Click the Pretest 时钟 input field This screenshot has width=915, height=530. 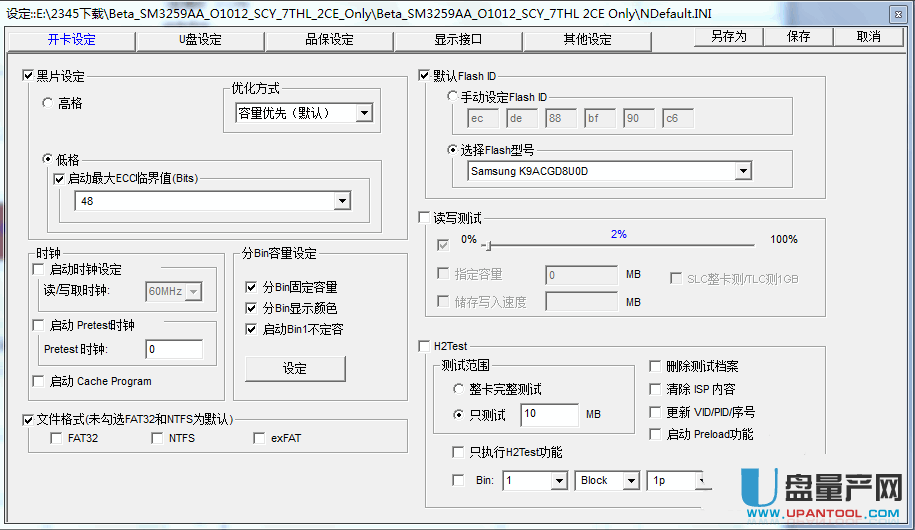click(174, 349)
